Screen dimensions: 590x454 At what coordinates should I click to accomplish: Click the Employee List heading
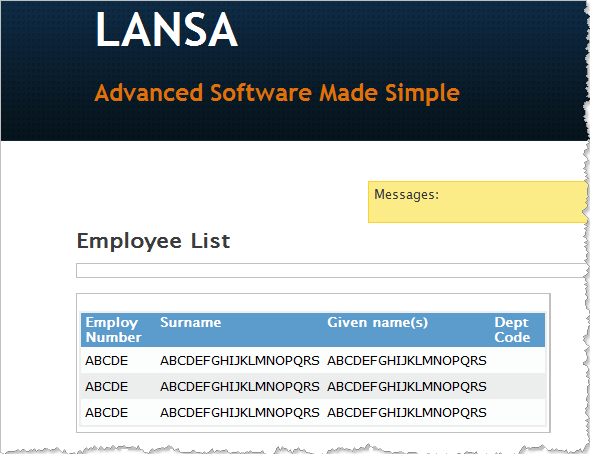153,241
